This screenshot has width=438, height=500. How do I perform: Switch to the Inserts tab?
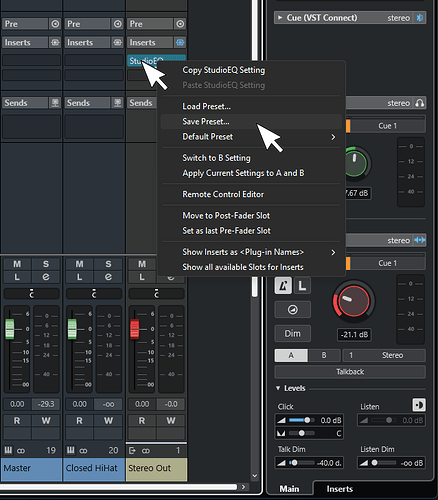point(339,489)
